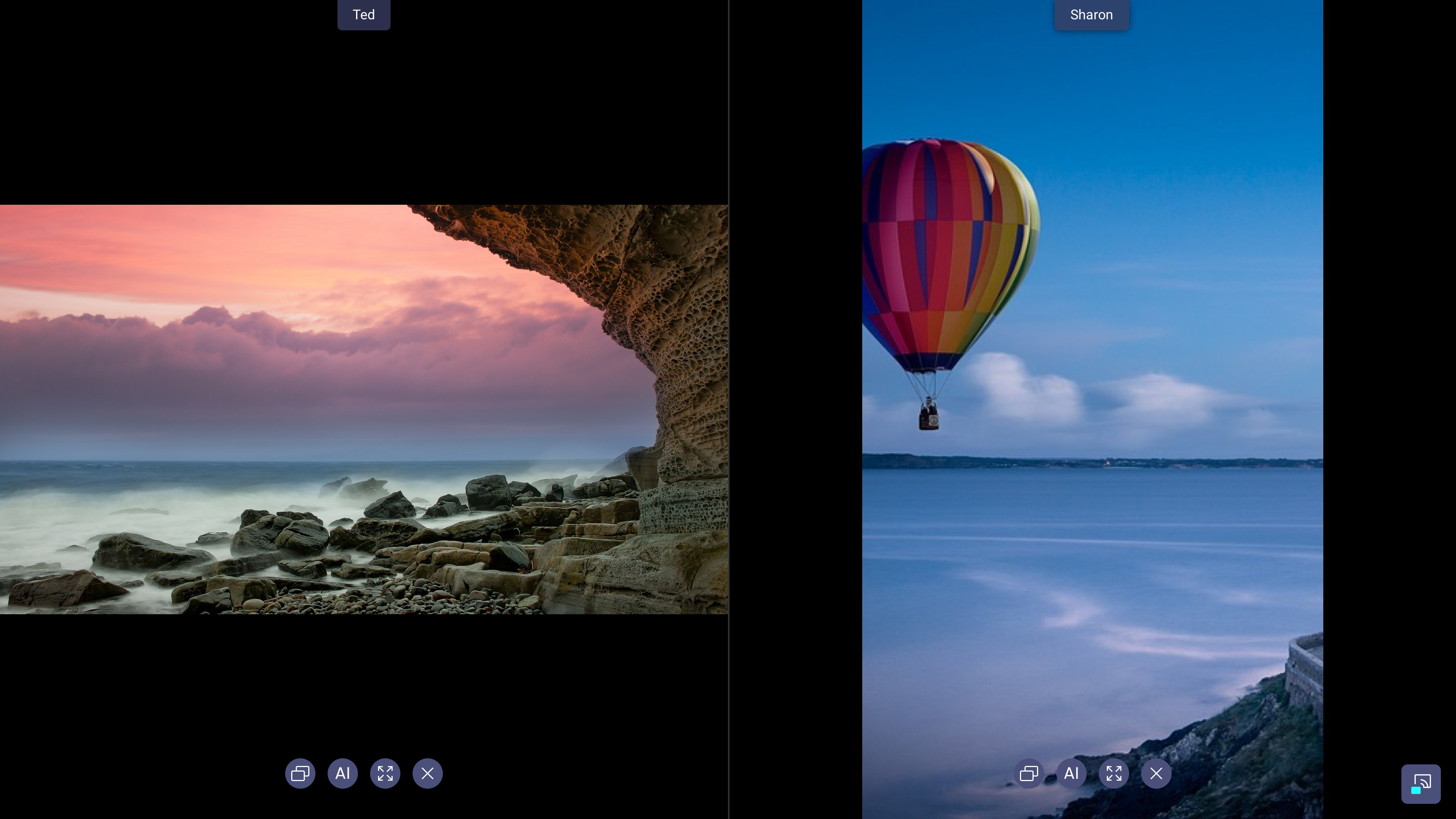Image resolution: width=1456 pixels, height=819 pixels.
Task: Expand Ted's shared screen to fullscreen
Action: (x=385, y=773)
